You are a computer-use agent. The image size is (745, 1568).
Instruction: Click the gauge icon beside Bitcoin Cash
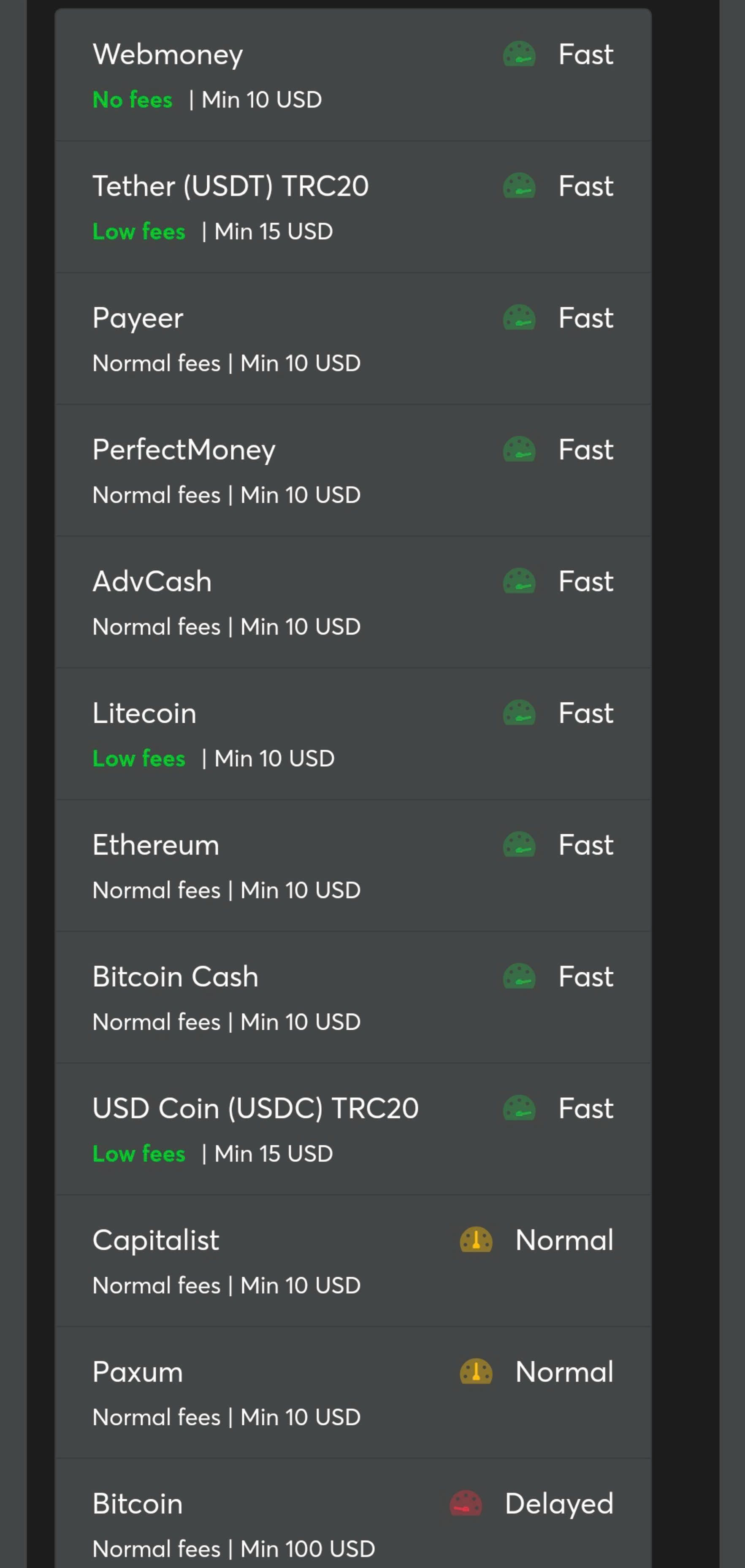pyautogui.click(x=519, y=977)
